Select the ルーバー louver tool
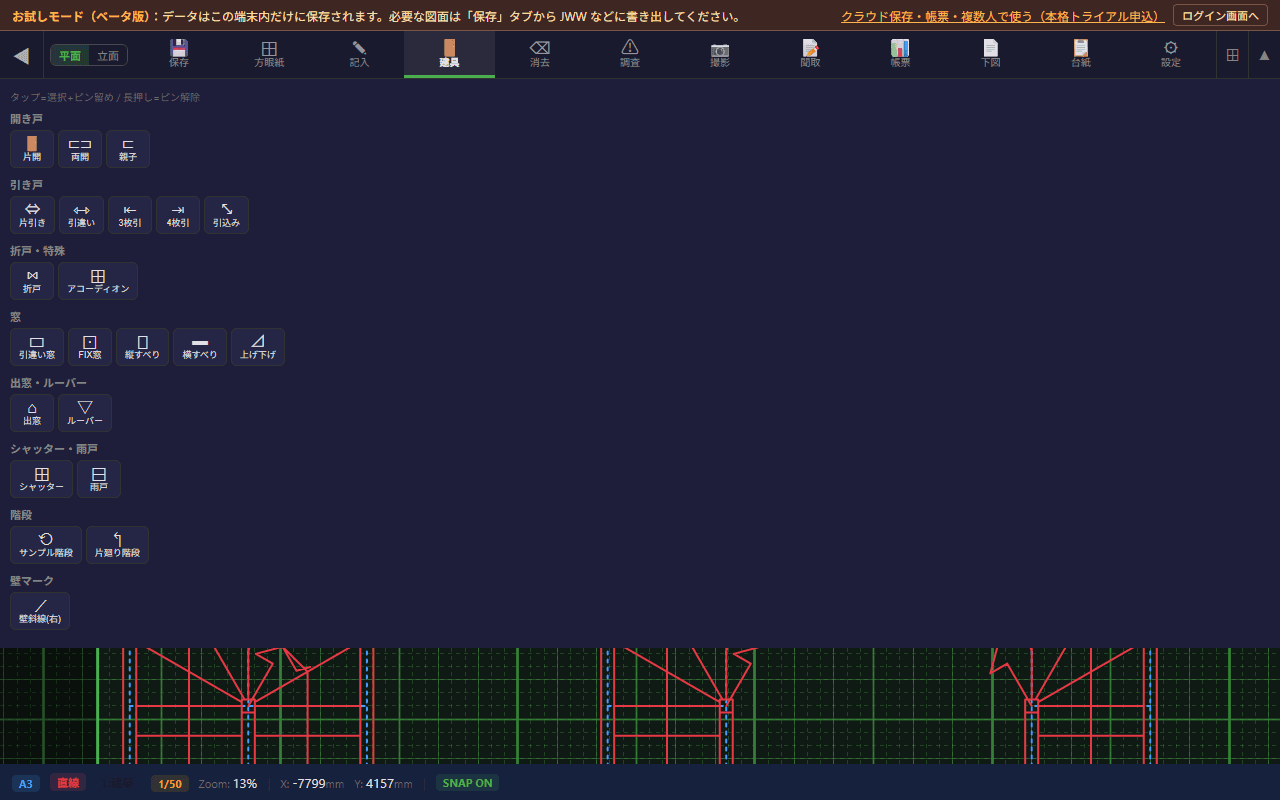 click(x=85, y=413)
